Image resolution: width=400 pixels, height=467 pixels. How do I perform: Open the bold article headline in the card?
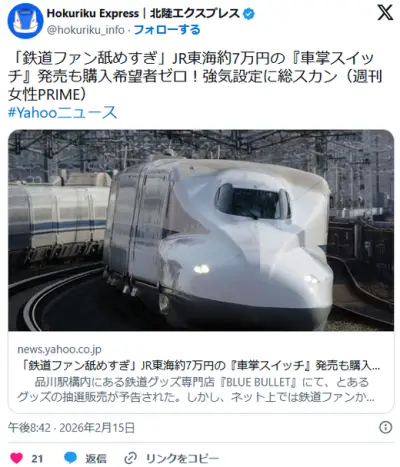tap(199, 365)
